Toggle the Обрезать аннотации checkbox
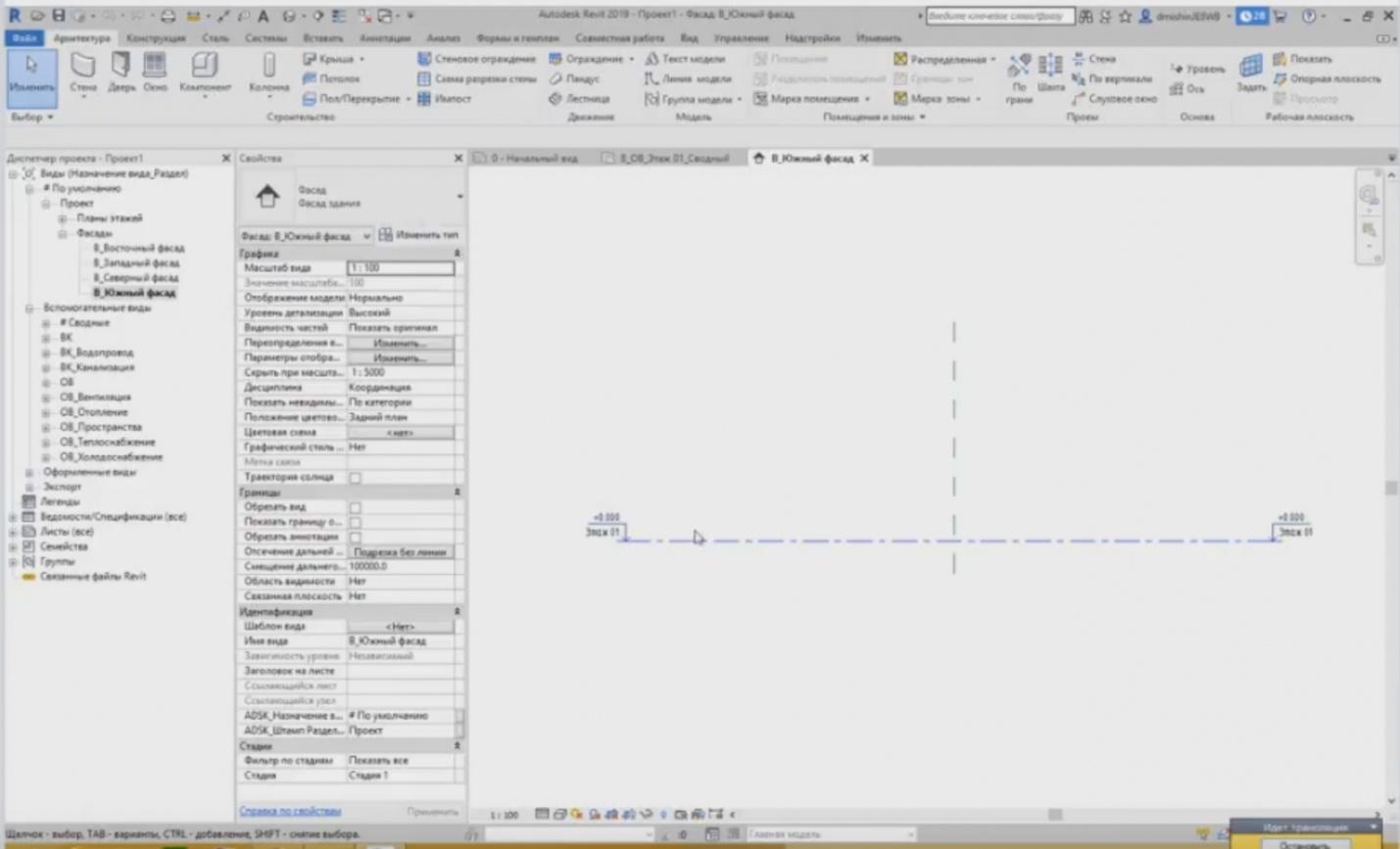Screen dimensions: 1400x849 coord(356,538)
